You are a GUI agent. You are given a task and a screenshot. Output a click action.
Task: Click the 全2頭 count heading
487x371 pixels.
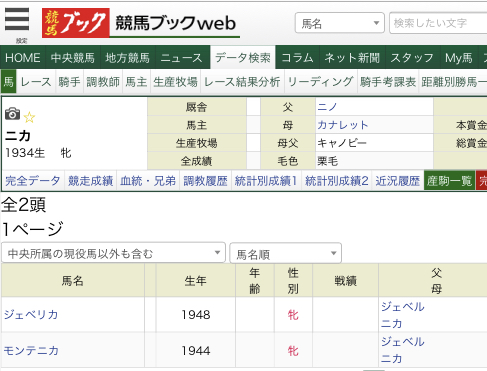pyautogui.click(x=23, y=204)
